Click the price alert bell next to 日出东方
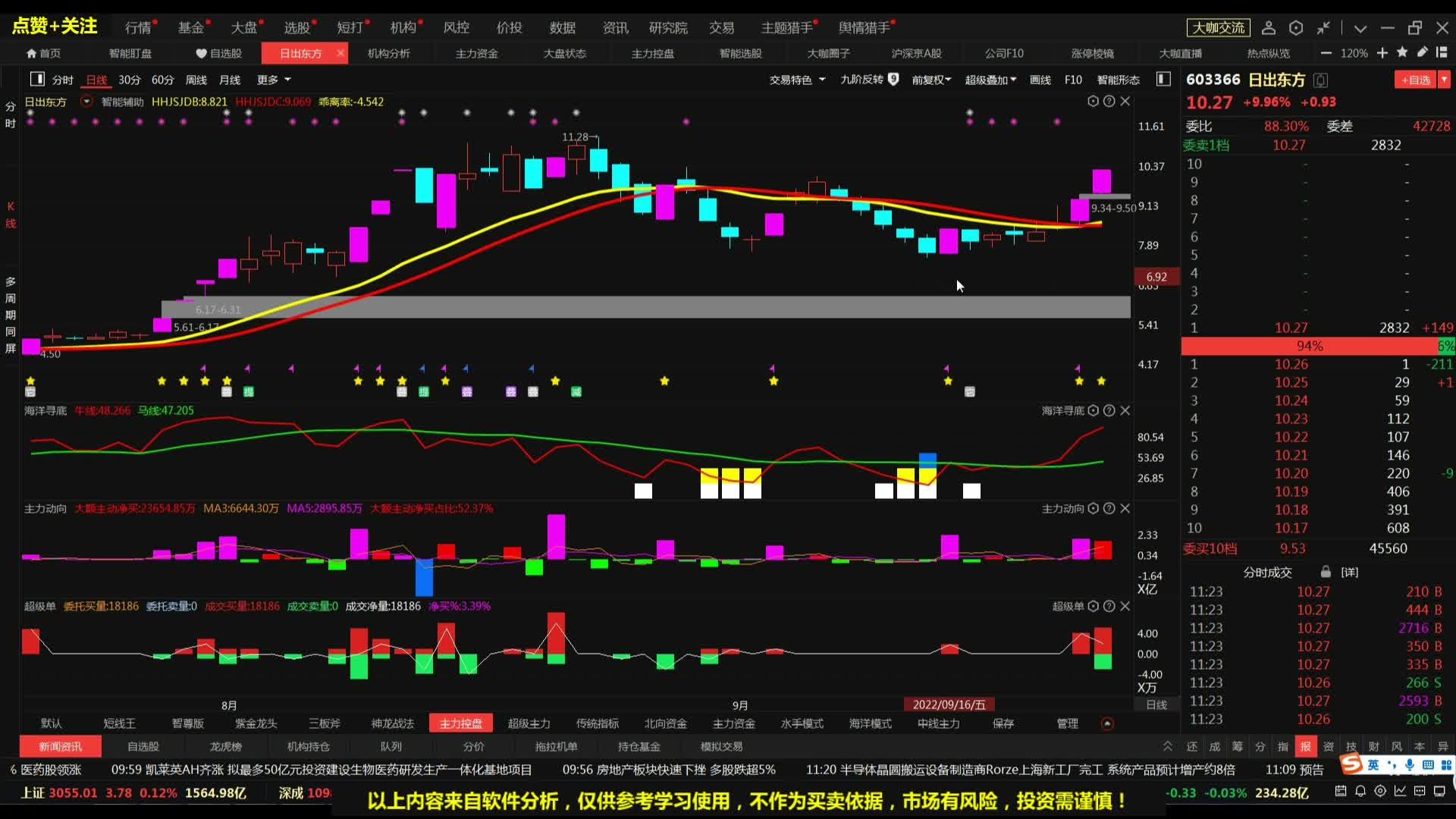This screenshot has width=1456, height=819. pyautogui.click(x=1321, y=80)
